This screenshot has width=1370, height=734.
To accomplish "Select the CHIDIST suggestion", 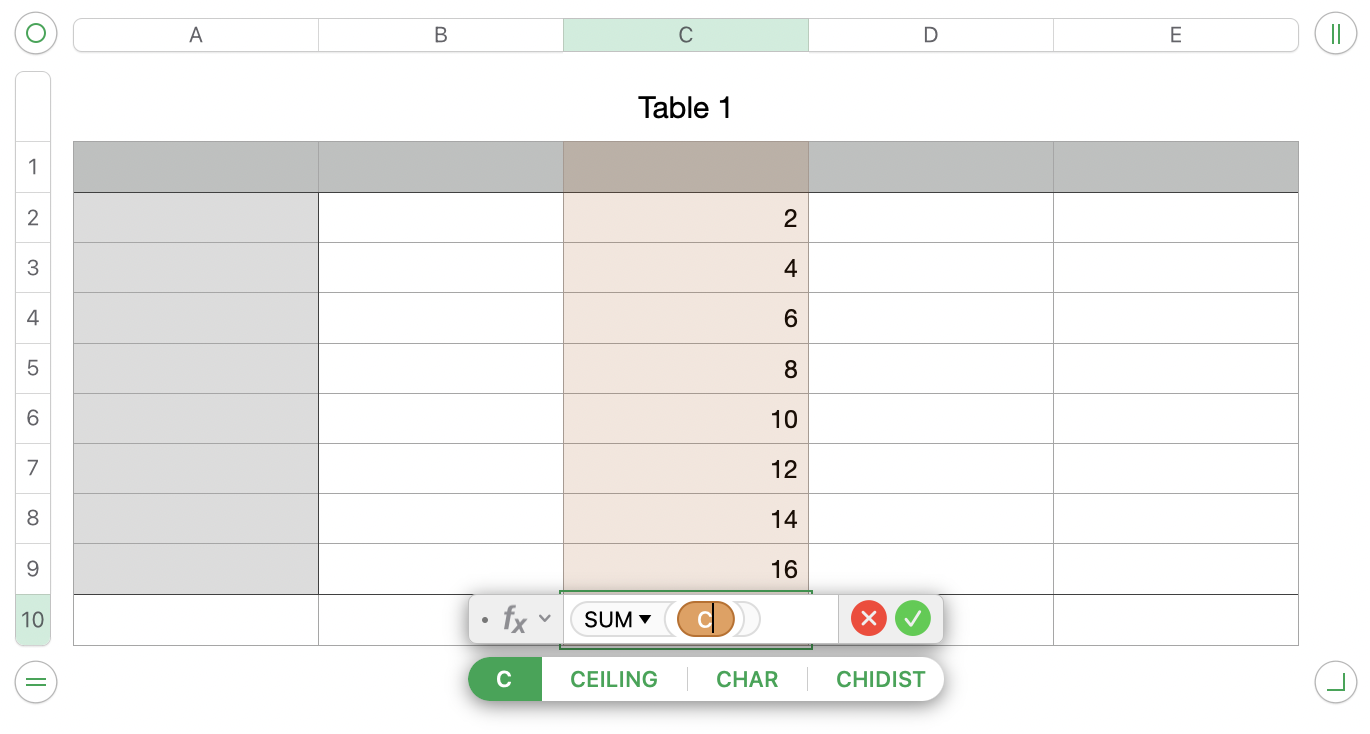I will point(879,679).
